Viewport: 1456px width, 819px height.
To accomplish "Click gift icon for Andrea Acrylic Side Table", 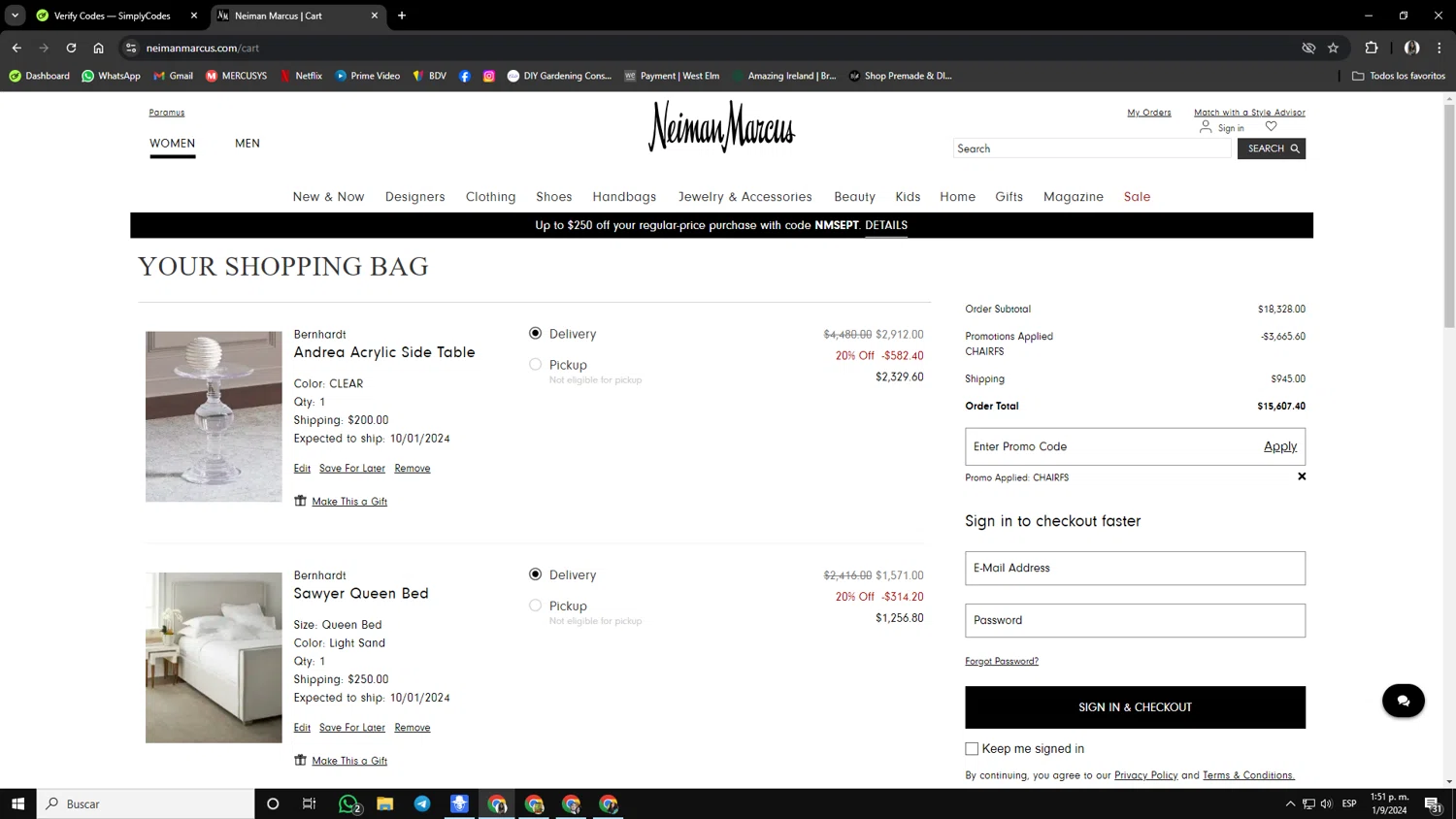I will click(300, 501).
